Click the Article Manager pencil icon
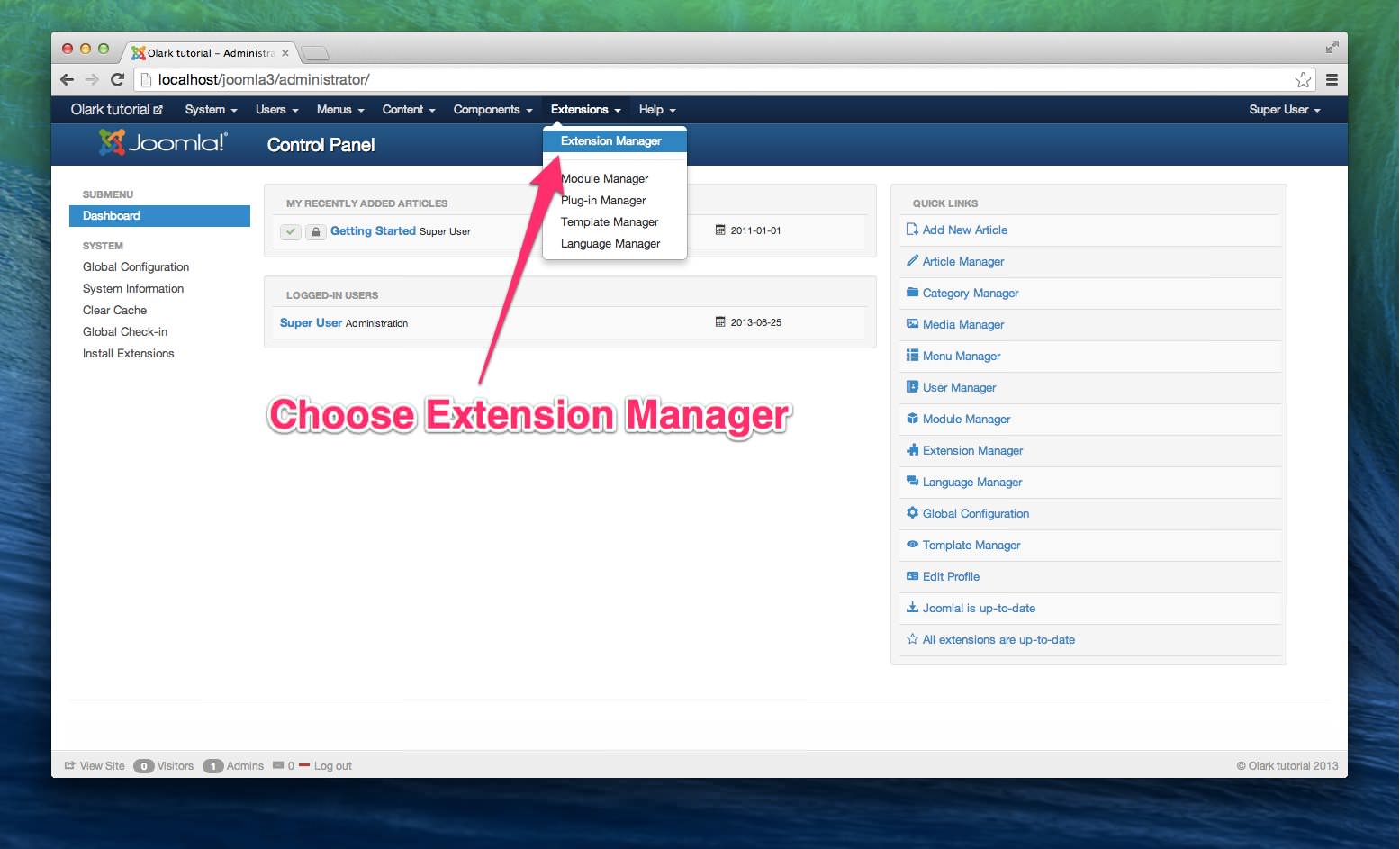1400x849 pixels. click(x=912, y=261)
